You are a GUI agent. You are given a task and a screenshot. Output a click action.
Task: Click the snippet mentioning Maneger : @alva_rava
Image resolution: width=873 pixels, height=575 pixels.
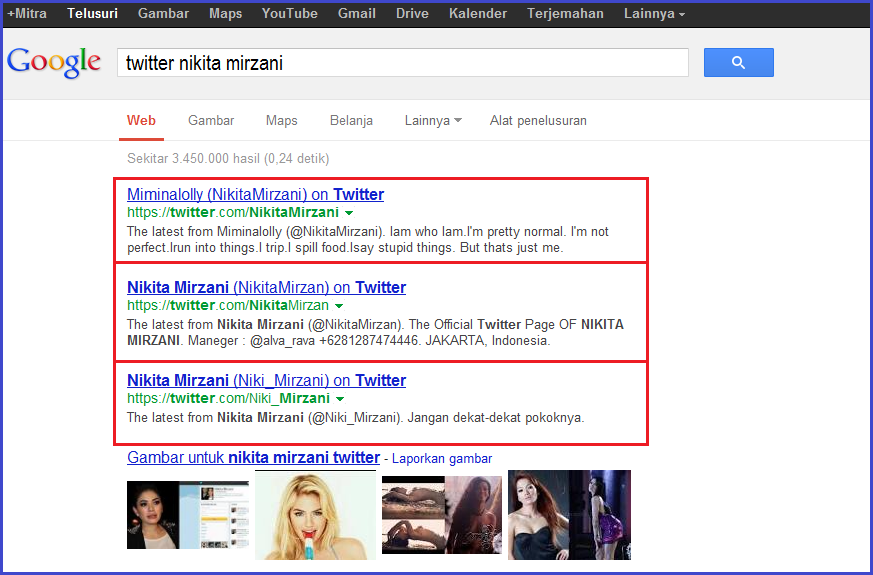tap(376, 332)
